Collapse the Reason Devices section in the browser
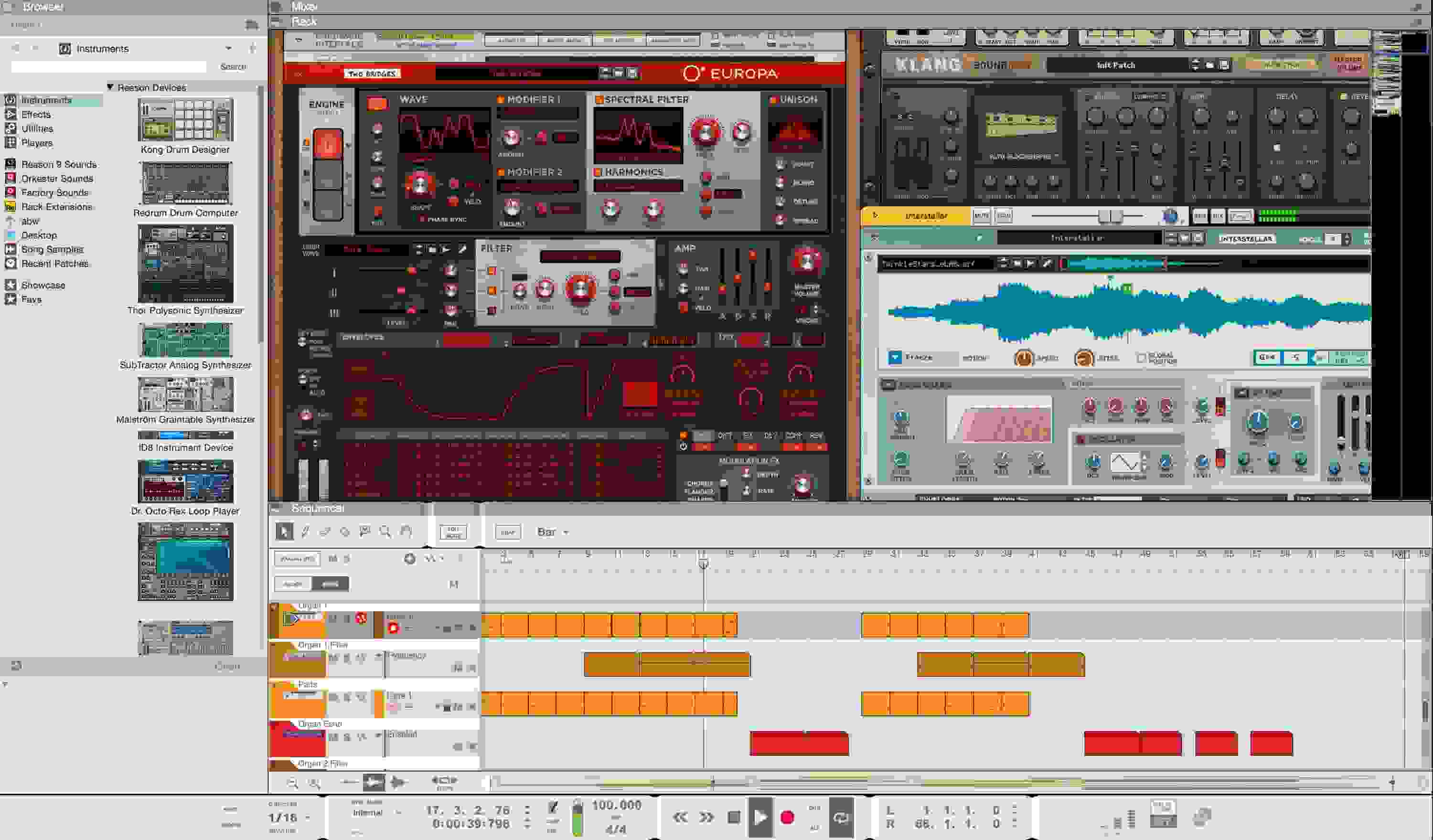1433x840 pixels. (x=109, y=87)
